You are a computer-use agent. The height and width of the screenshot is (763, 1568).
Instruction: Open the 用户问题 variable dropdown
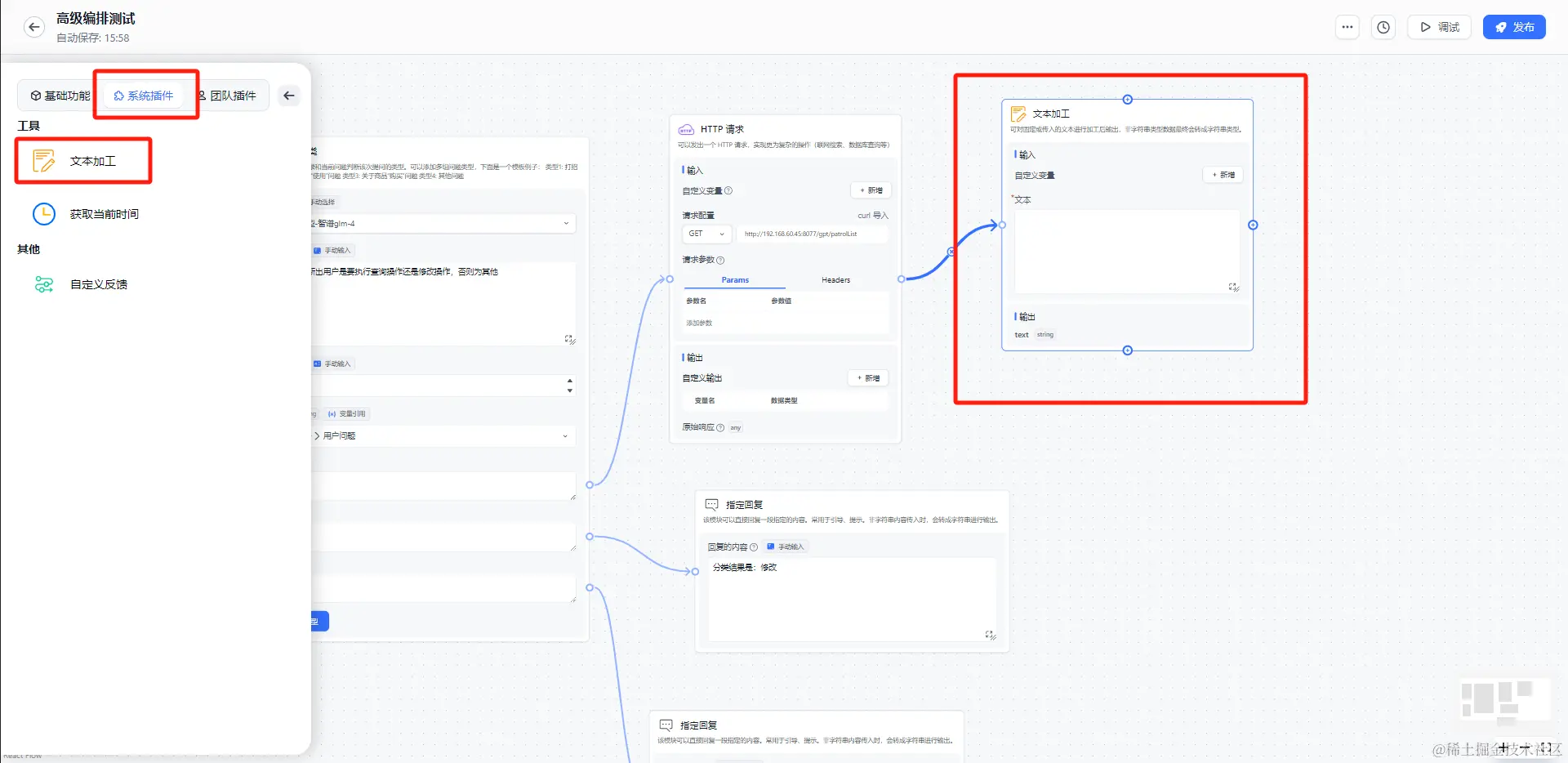tap(443, 435)
